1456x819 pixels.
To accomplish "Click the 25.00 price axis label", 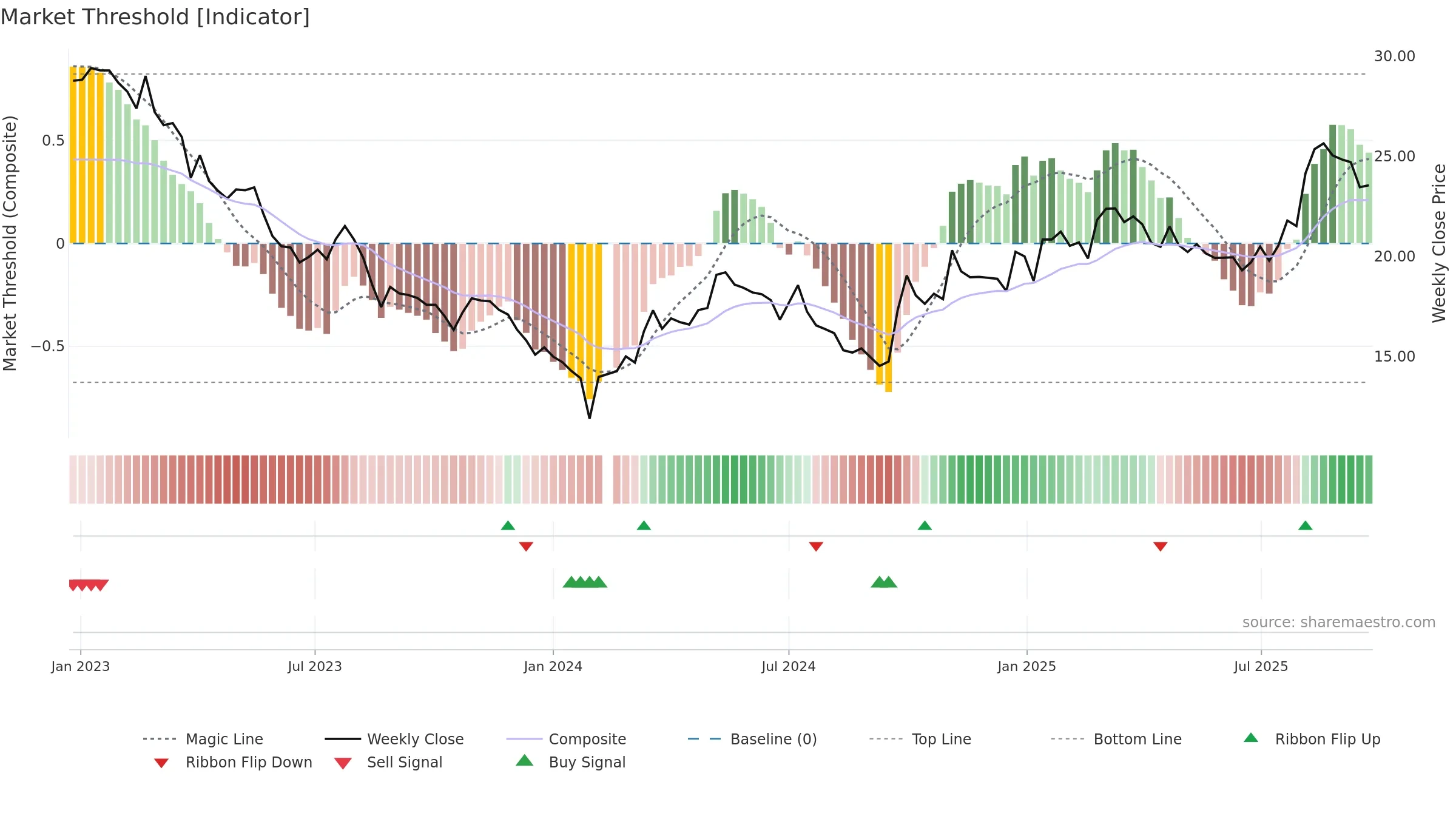I will (1395, 157).
